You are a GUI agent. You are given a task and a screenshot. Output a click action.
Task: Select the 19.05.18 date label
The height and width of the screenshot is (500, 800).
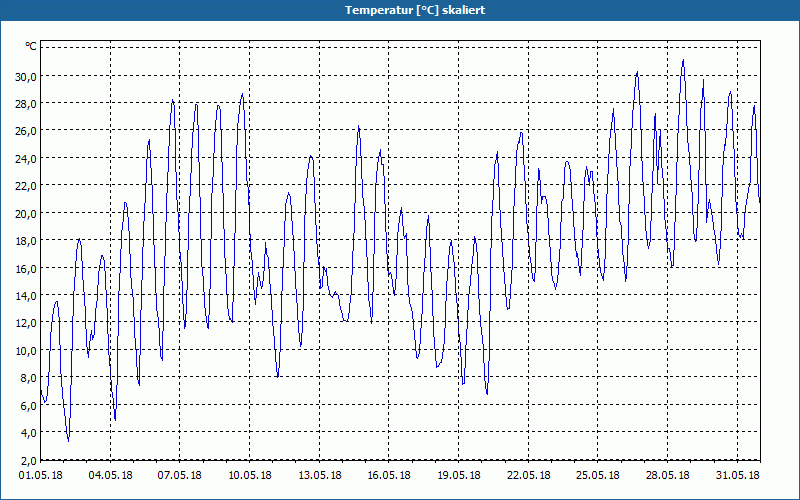tap(459, 476)
